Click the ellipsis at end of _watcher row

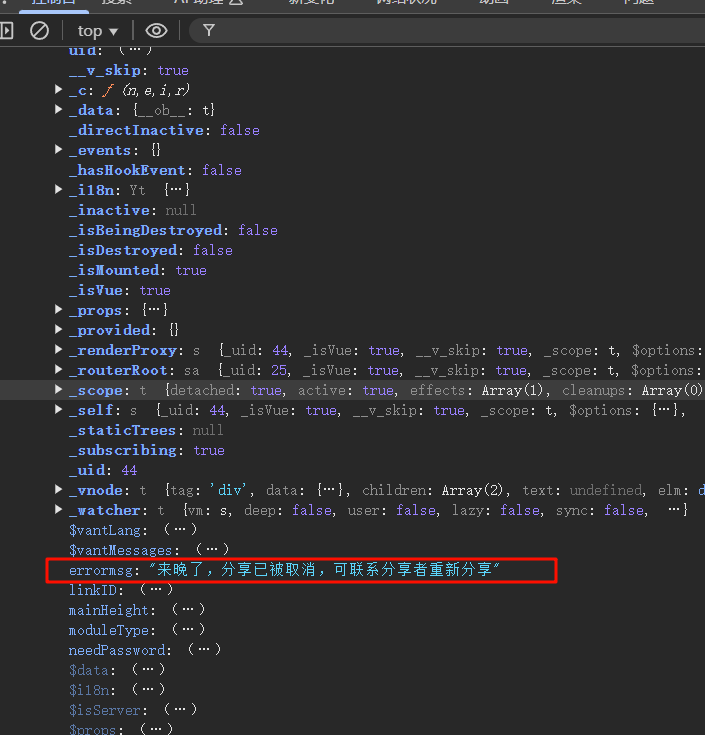tap(674, 510)
